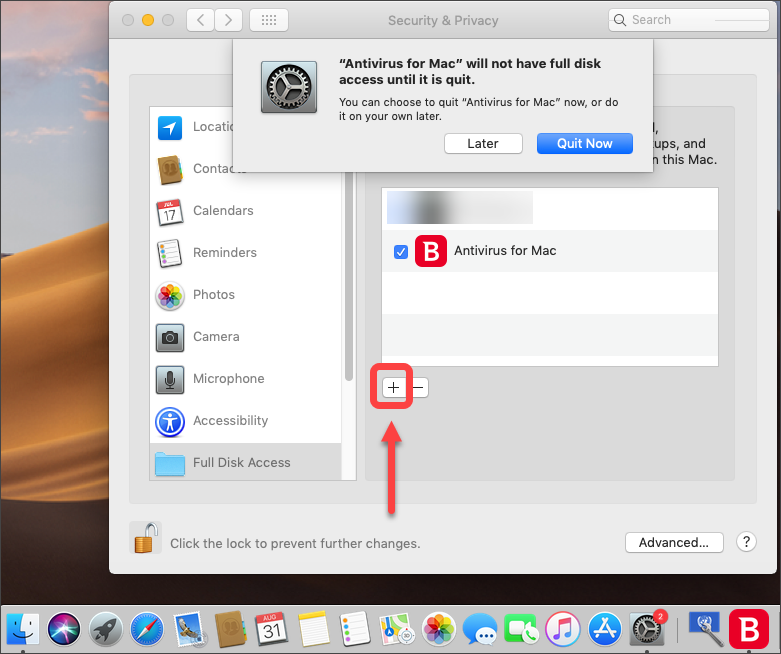Go forward with the right chevron button

228,20
